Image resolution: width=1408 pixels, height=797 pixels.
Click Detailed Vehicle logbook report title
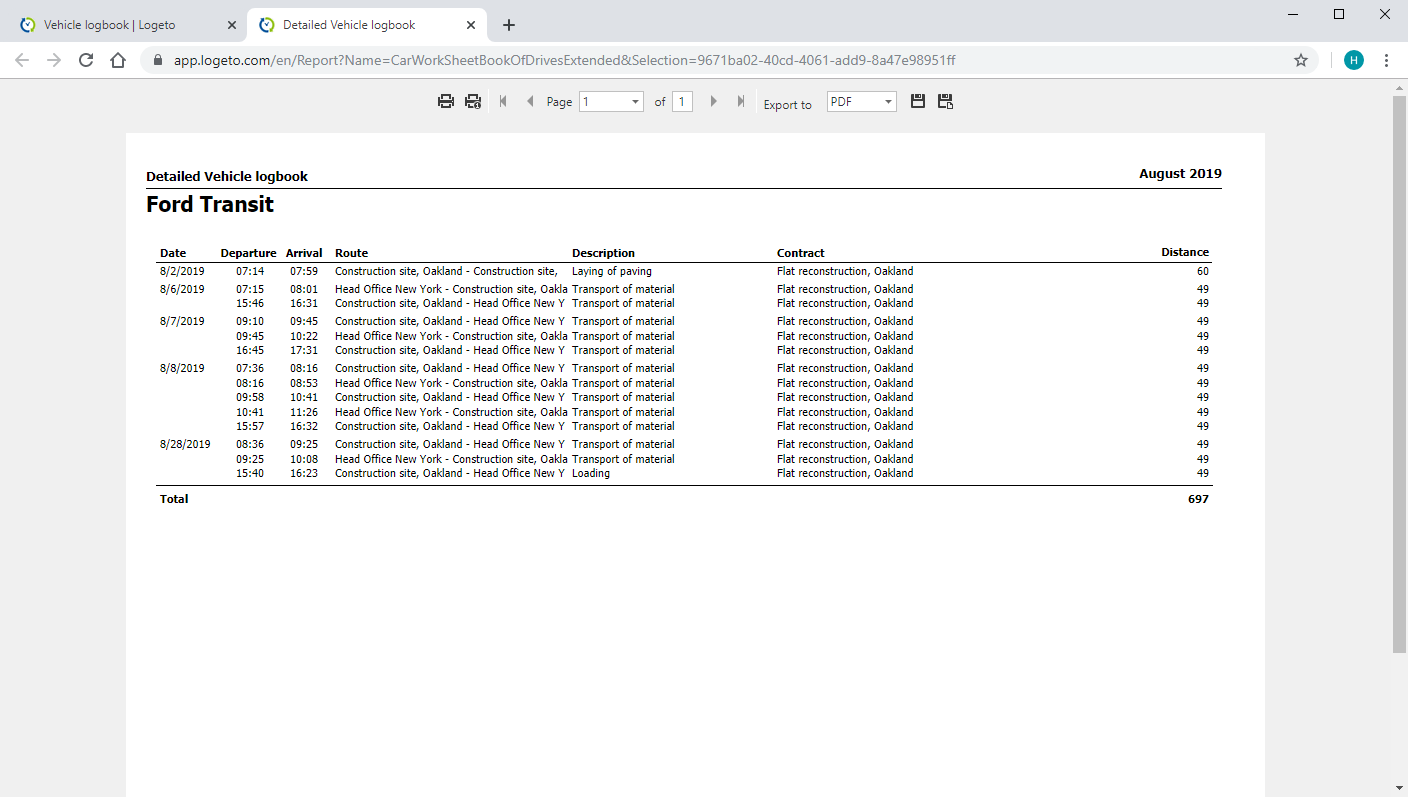[227, 177]
